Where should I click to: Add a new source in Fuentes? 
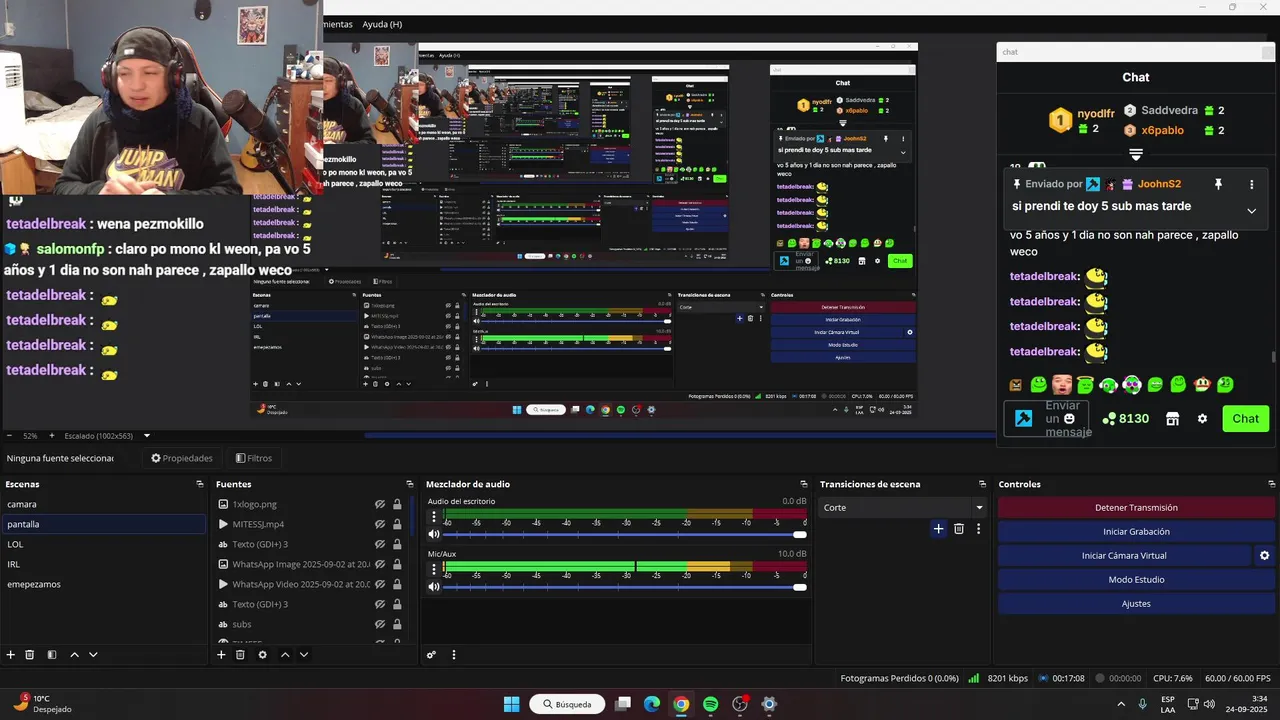click(x=221, y=655)
